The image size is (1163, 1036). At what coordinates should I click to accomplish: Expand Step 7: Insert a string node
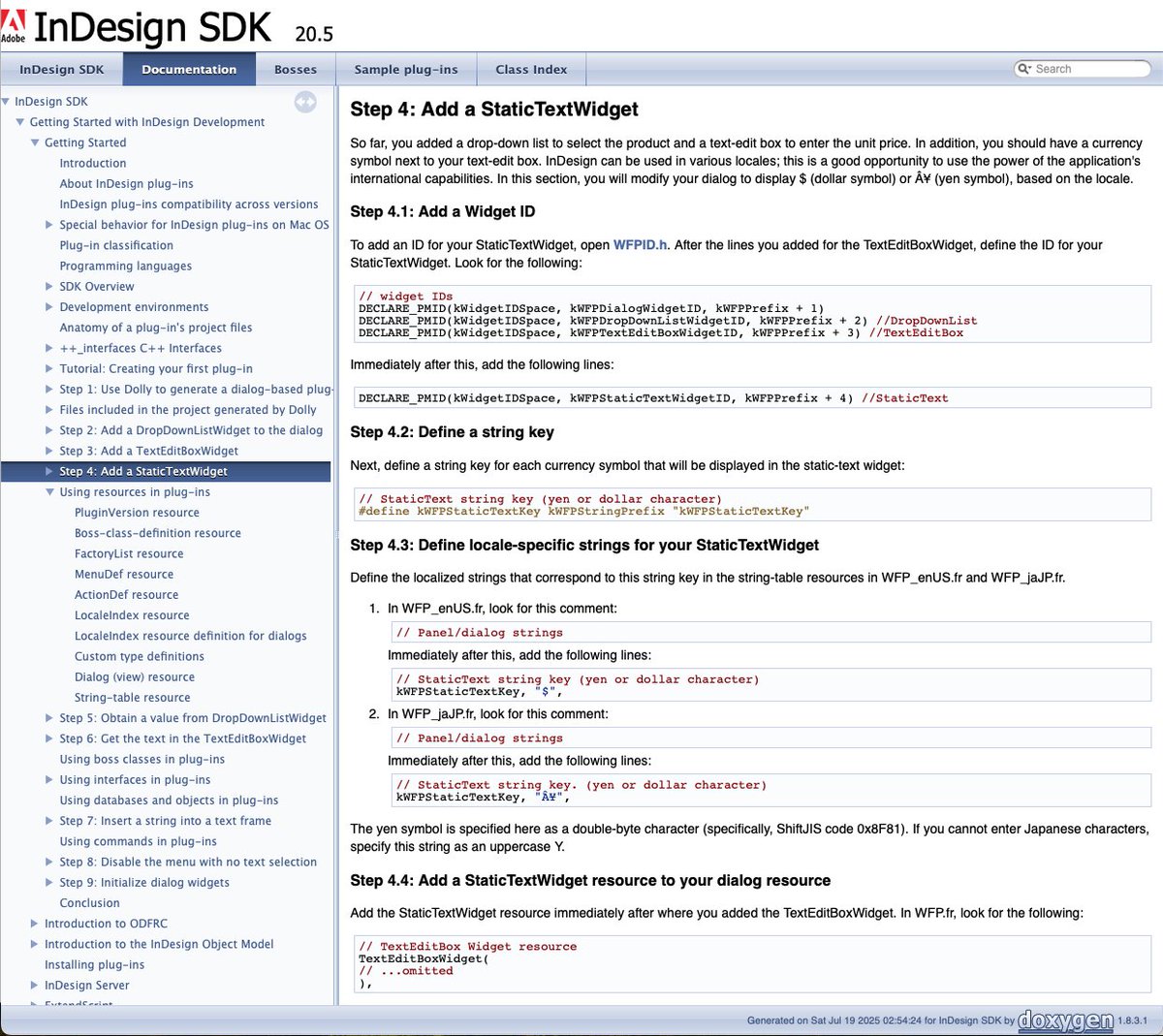pos(49,821)
